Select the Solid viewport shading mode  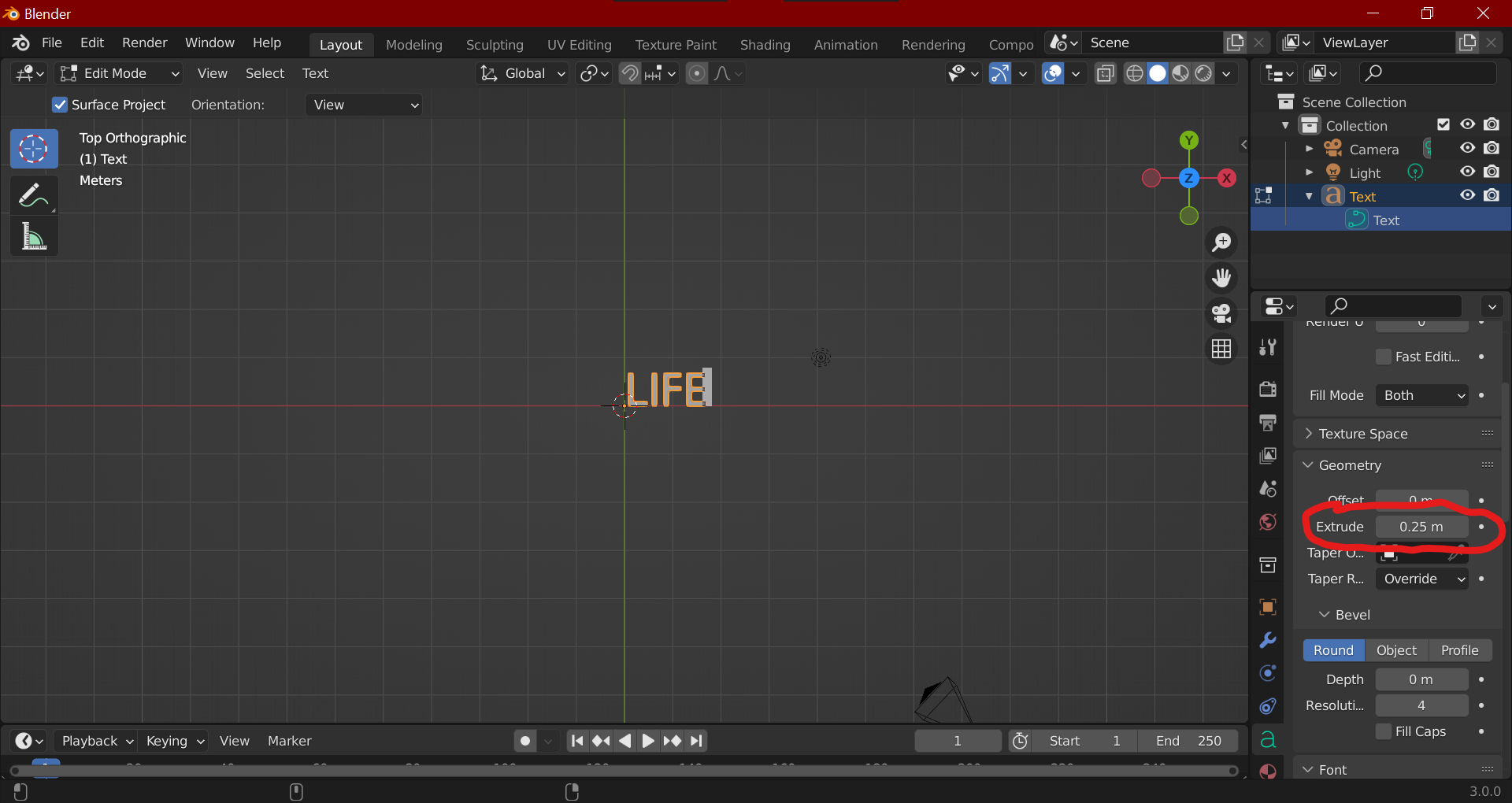pyautogui.click(x=1158, y=73)
